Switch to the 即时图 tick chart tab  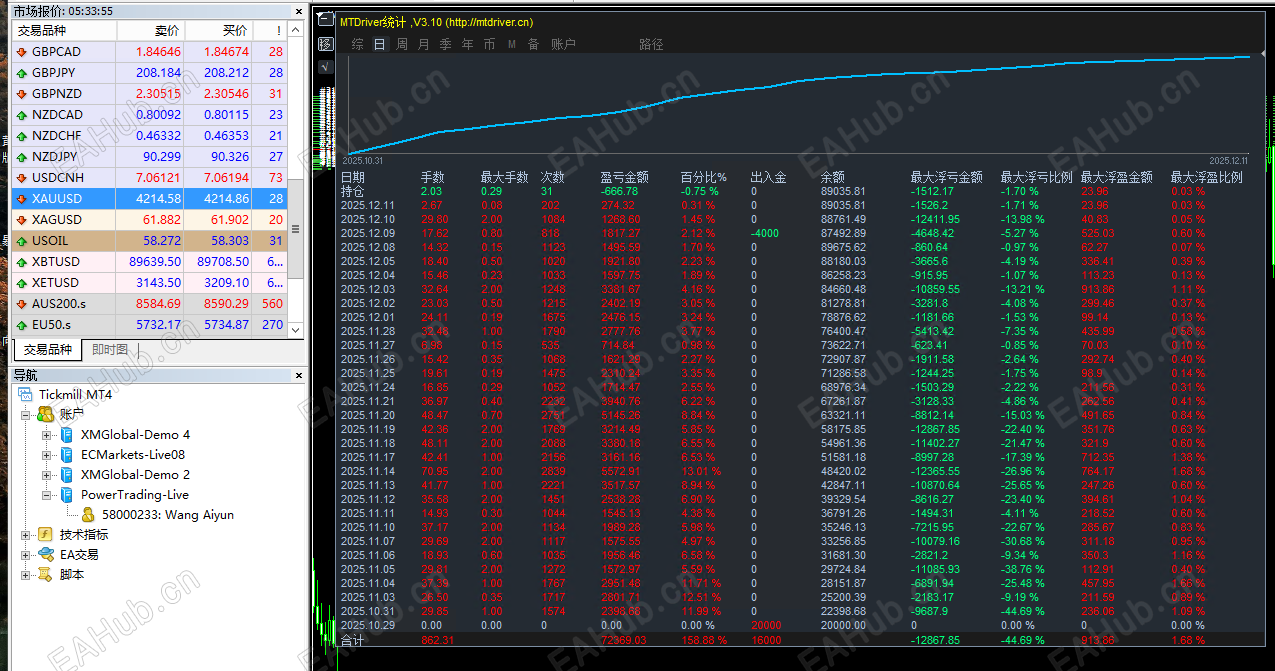110,349
